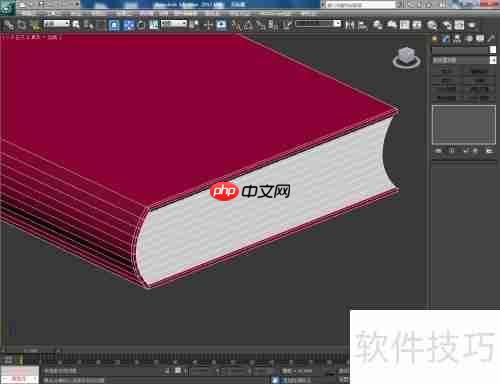Activate the Select and Rotate tool

(x=141, y=25)
